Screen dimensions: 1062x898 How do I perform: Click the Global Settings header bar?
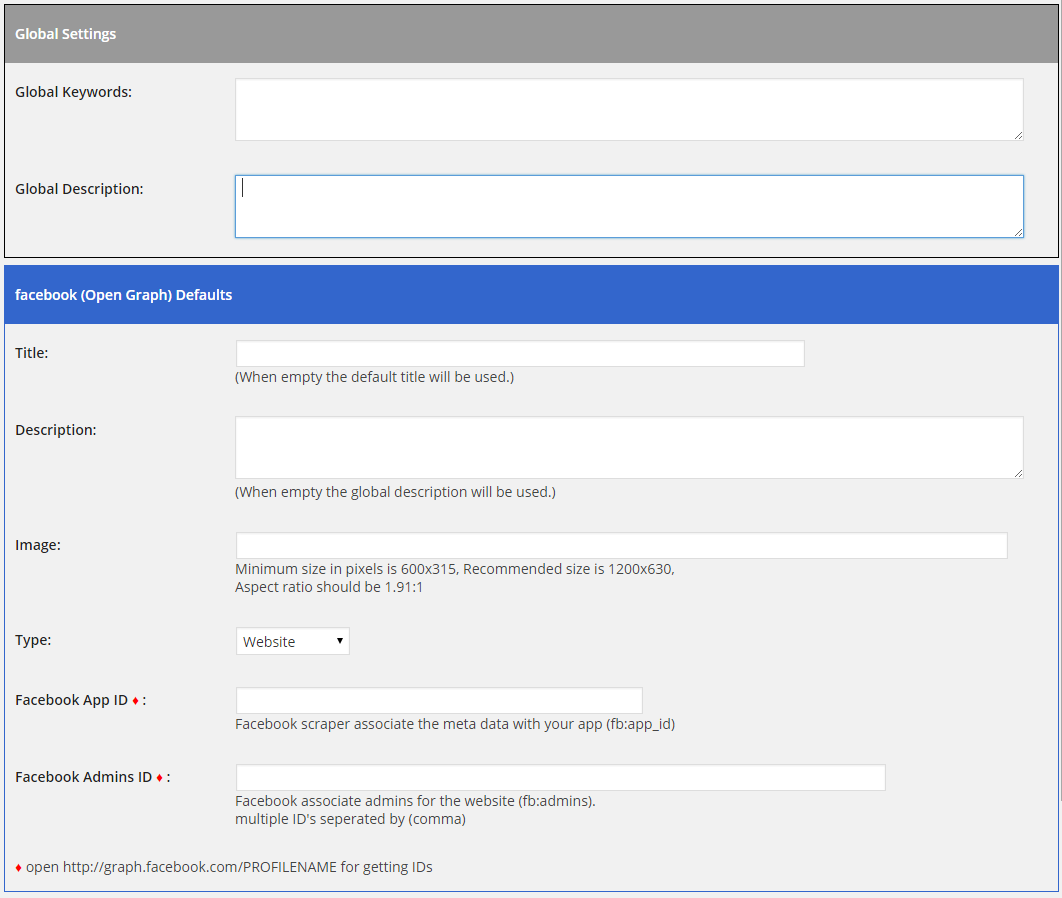[x=530, y=34]
